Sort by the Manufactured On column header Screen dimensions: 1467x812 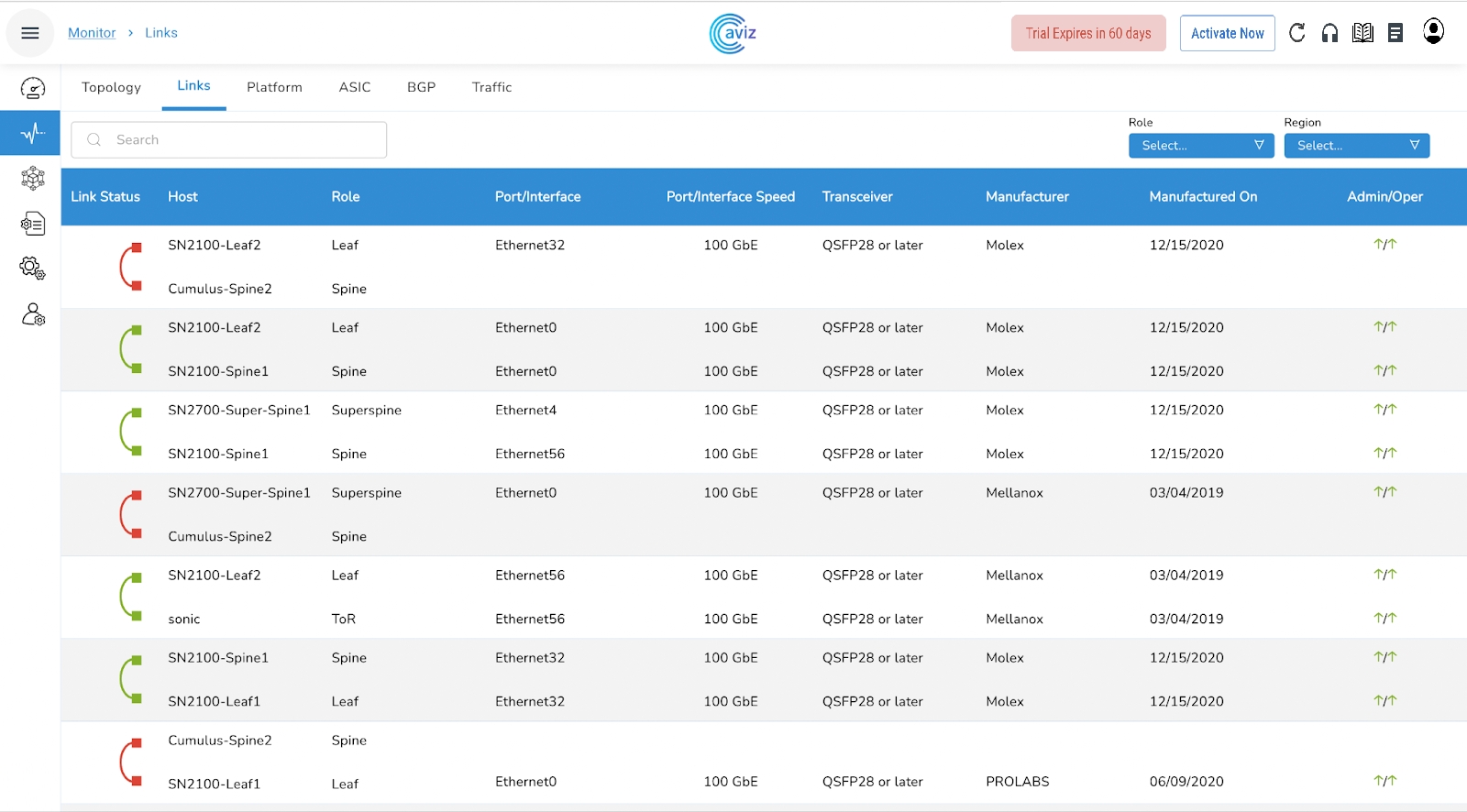click(1203, 197)
